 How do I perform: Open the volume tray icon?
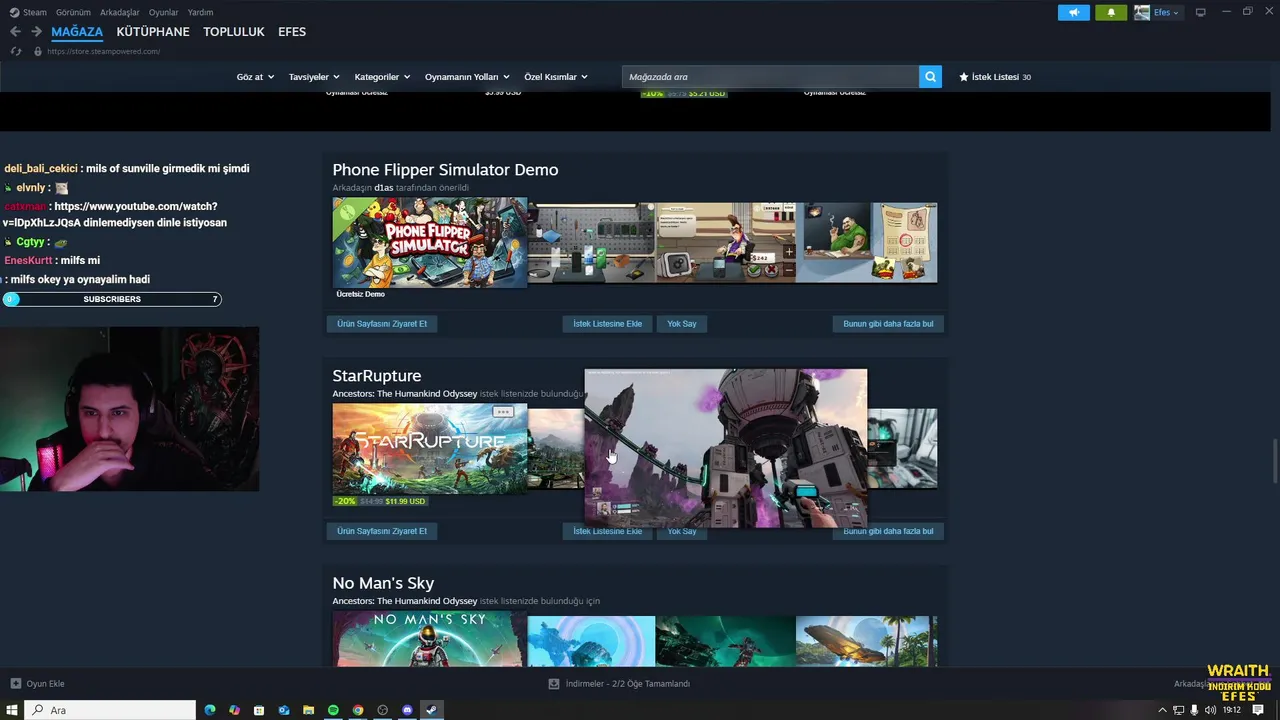coord(1210,710)
